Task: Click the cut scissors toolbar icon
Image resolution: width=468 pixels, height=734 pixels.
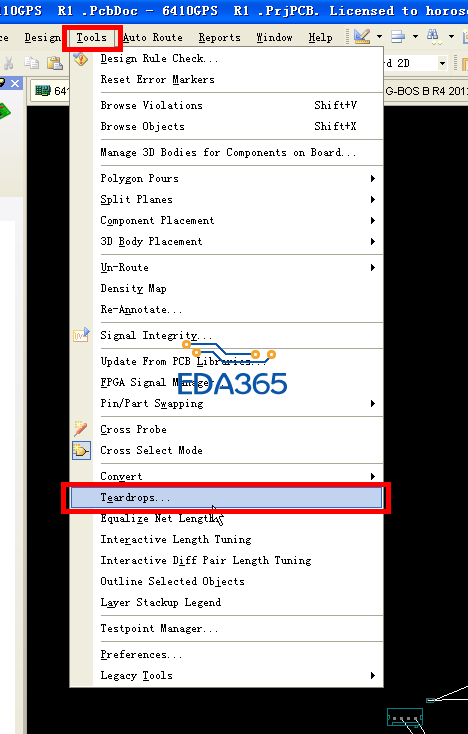Action: click(8, 63)
